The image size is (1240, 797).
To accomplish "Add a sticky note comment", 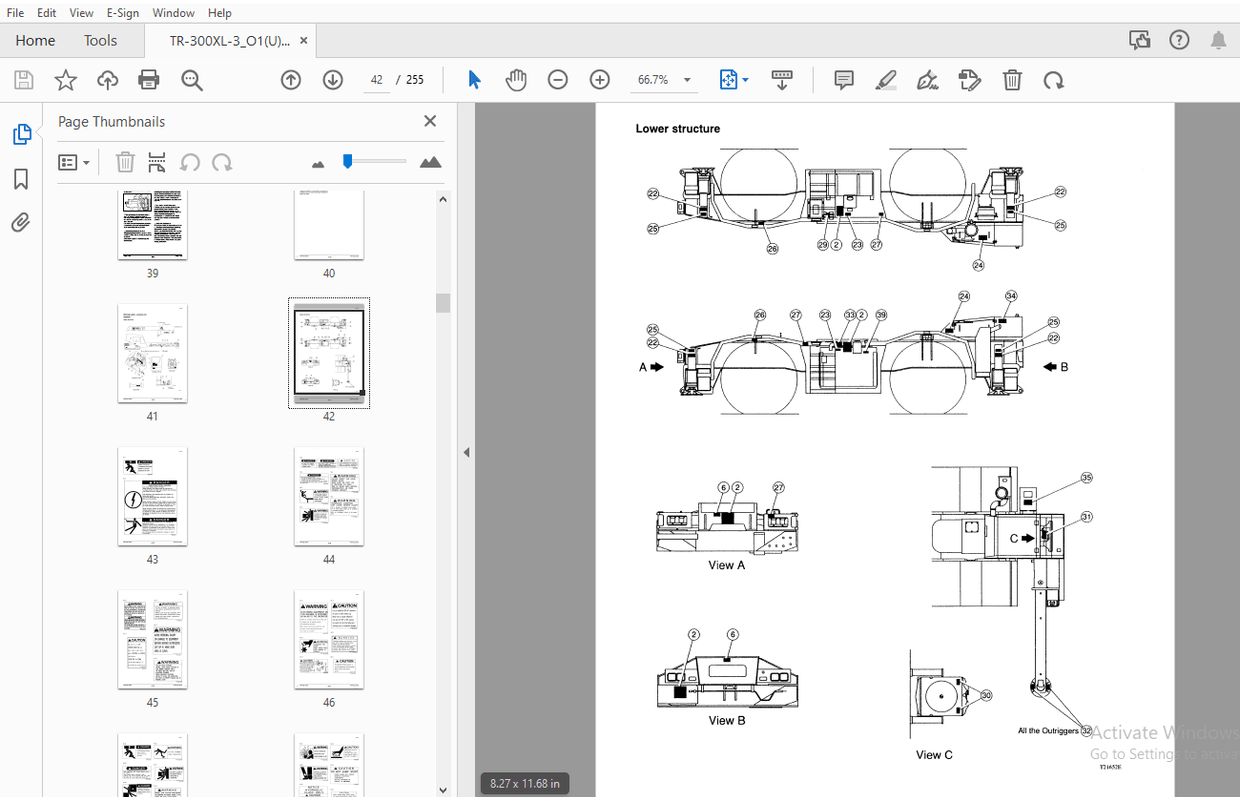I will pos(843,79).
